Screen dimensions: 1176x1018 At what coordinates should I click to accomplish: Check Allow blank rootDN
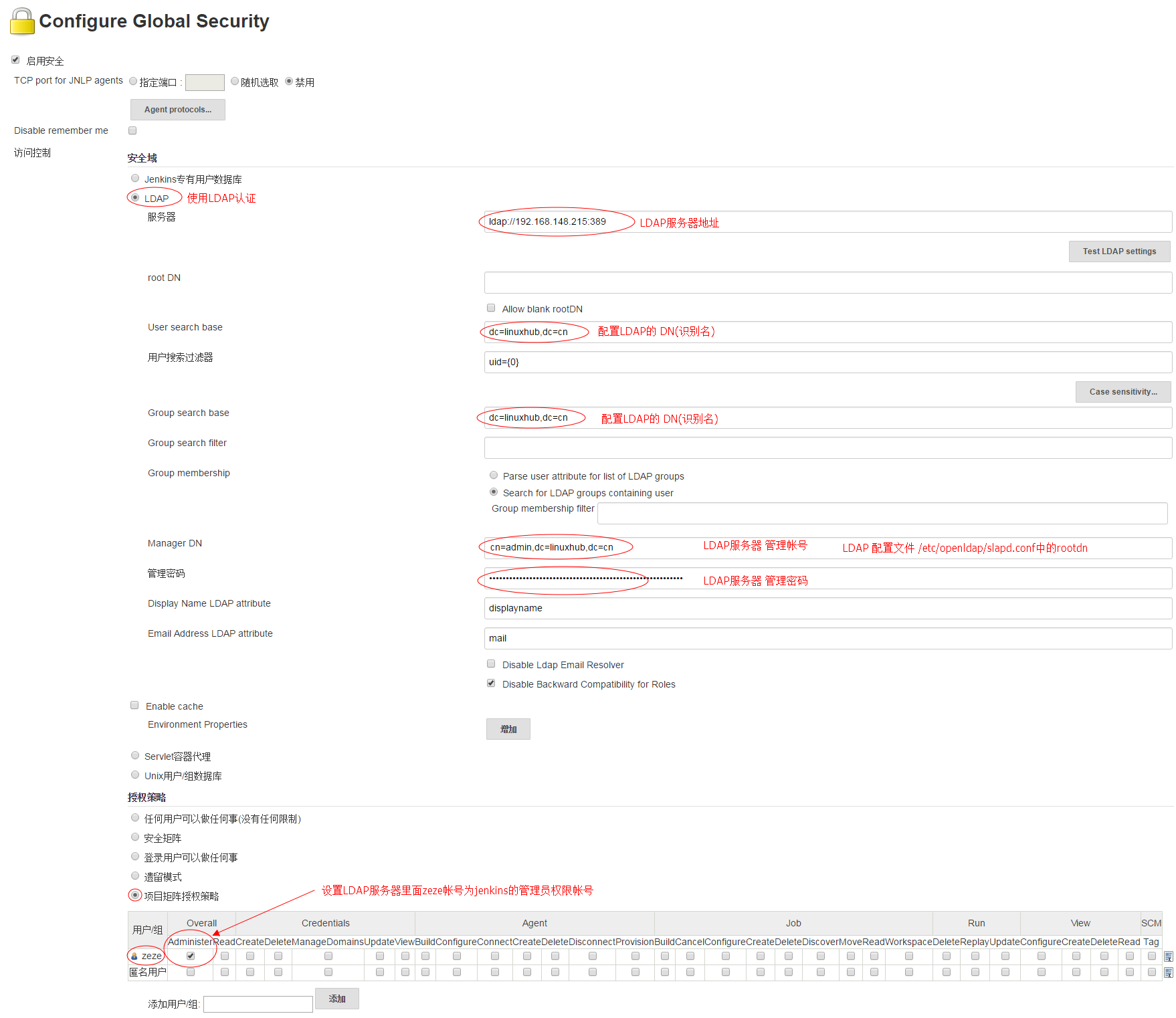pyautogui.click(x=491, y=308)
